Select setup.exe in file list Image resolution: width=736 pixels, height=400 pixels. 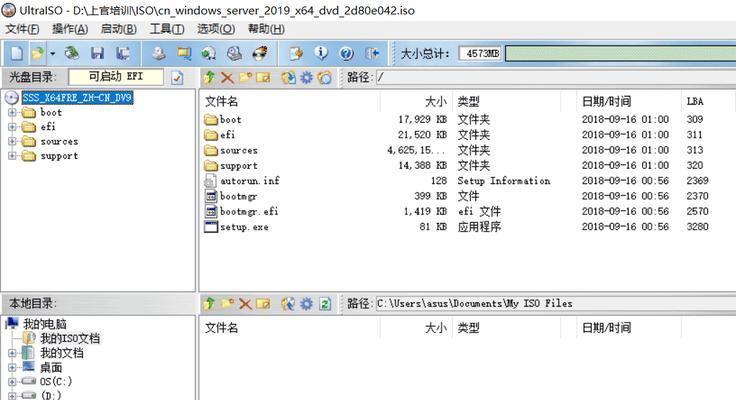point(244,227)
